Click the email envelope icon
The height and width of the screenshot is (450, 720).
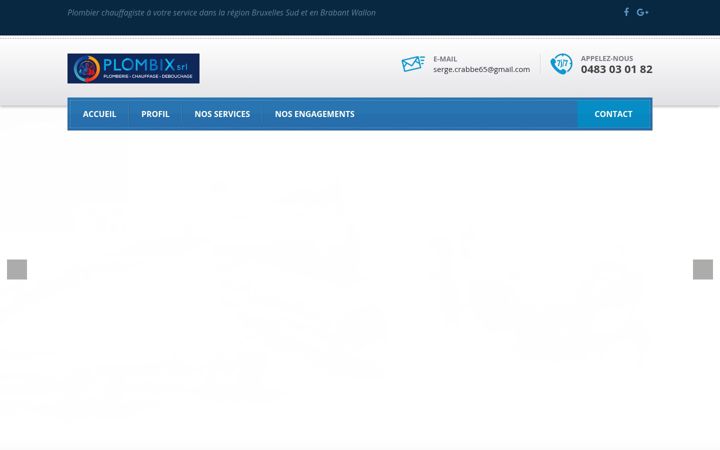coord(413,63)
